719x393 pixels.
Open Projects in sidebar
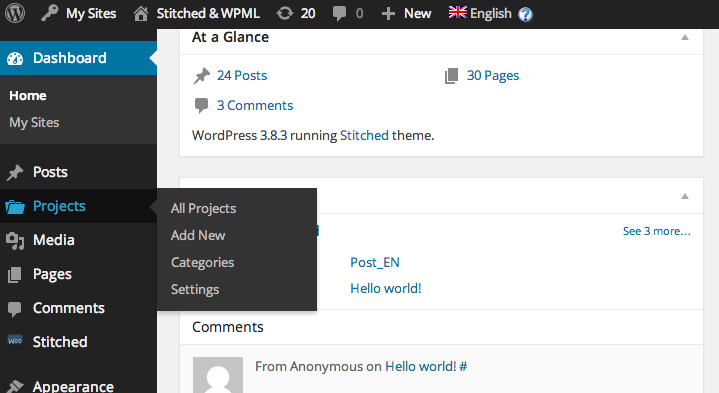pos(59,206)
